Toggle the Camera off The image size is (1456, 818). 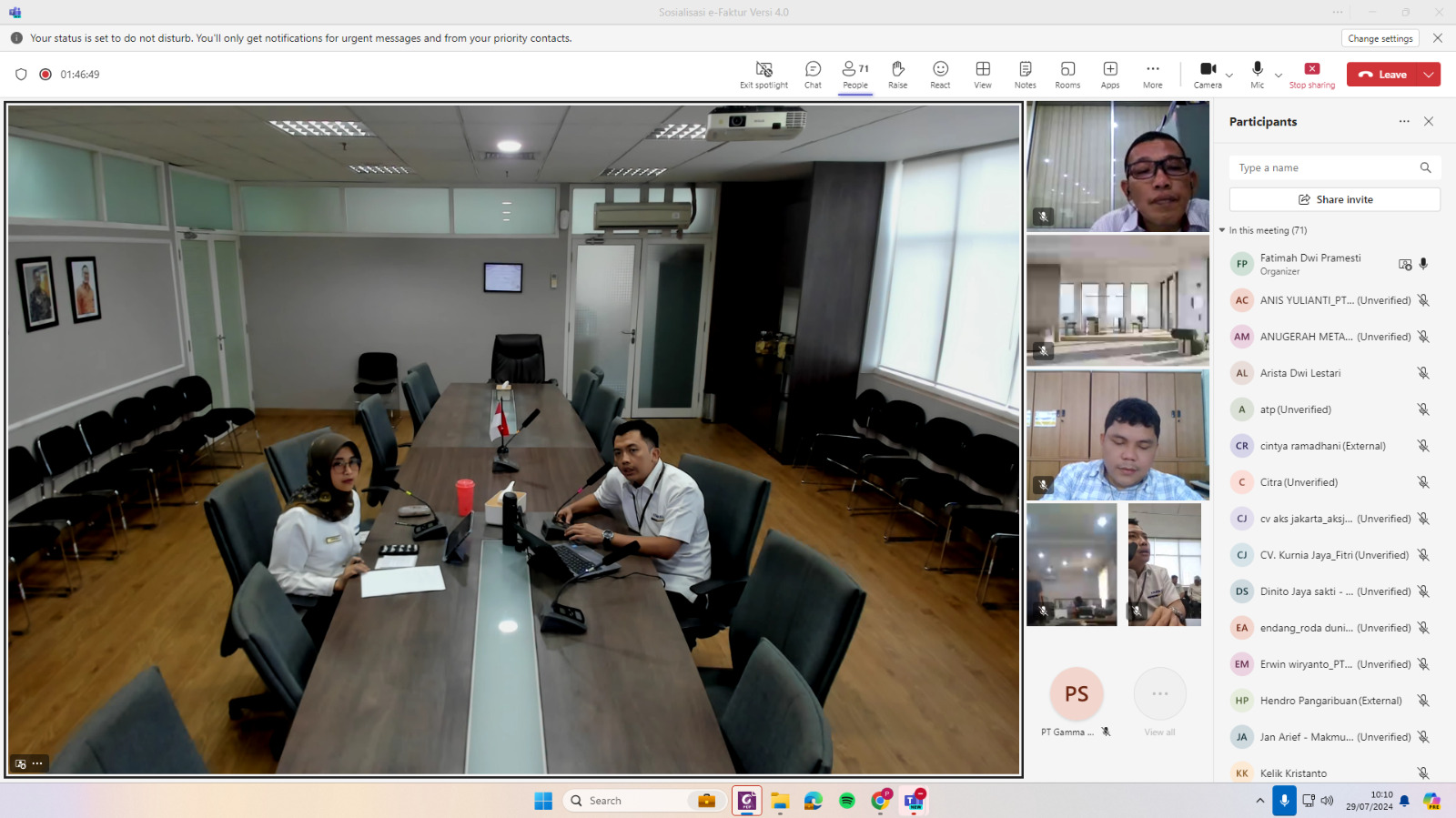[1208, 74]
